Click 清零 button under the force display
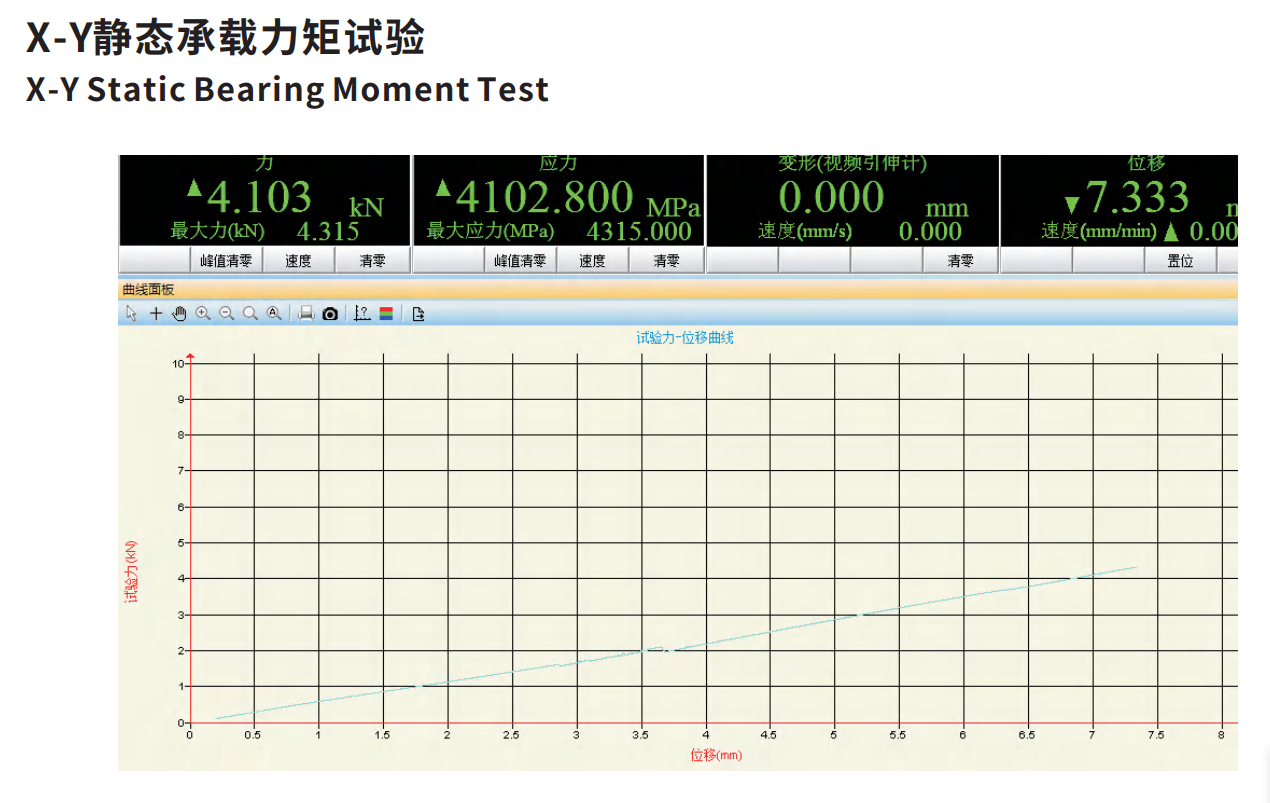 [x=372, y=261]
